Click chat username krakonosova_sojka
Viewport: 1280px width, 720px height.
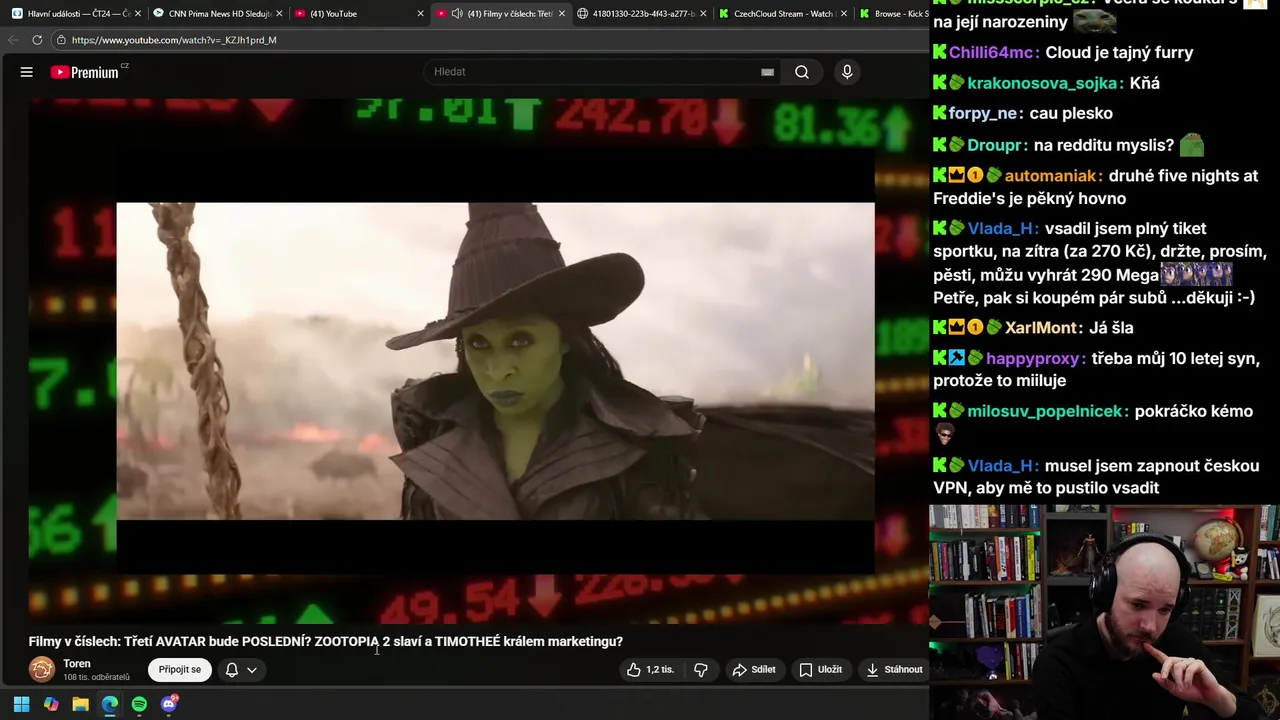coord(1044,83)
